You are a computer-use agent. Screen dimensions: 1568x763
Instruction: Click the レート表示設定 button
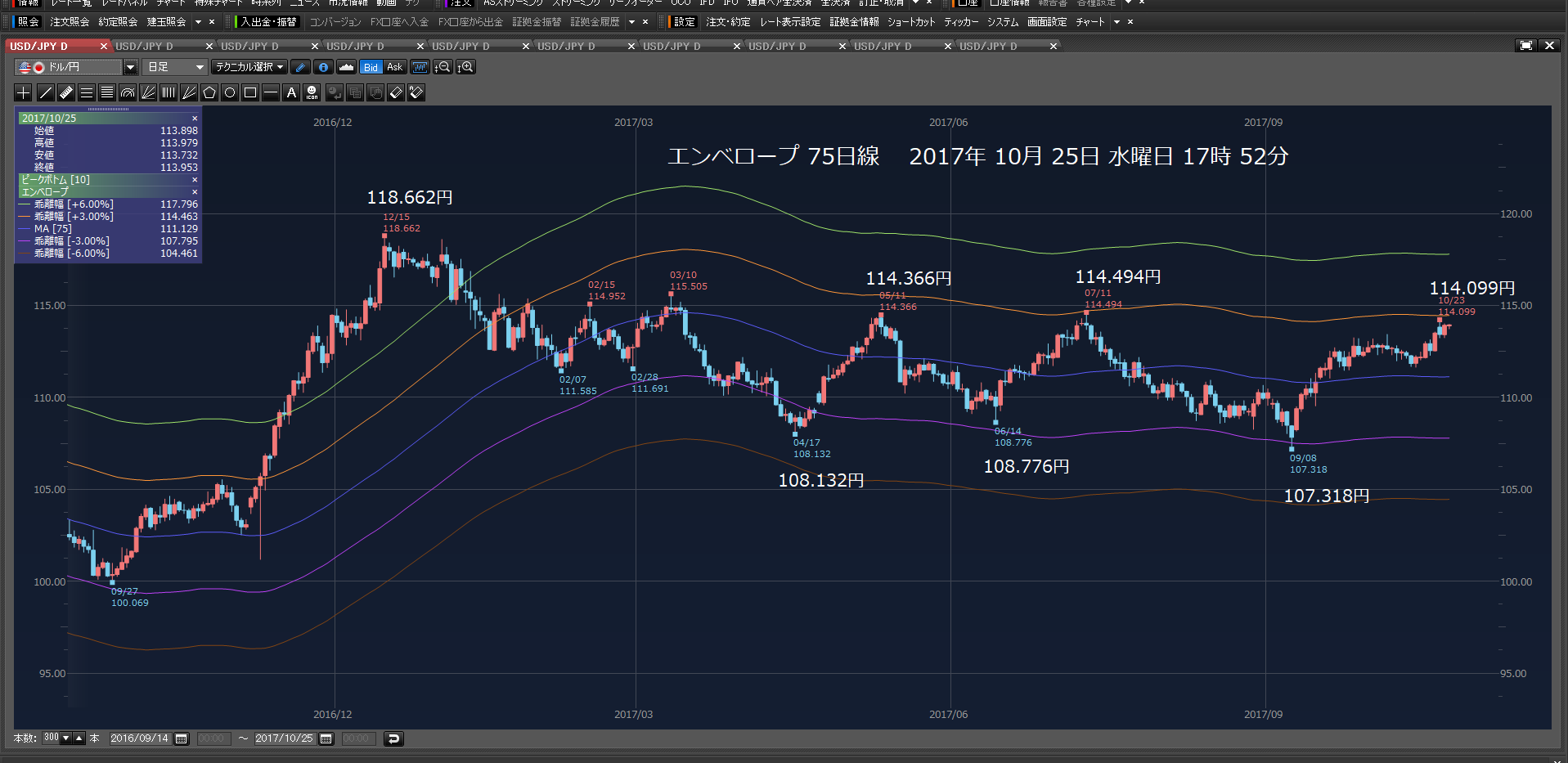pyautogui.click(x=789, y=22)
